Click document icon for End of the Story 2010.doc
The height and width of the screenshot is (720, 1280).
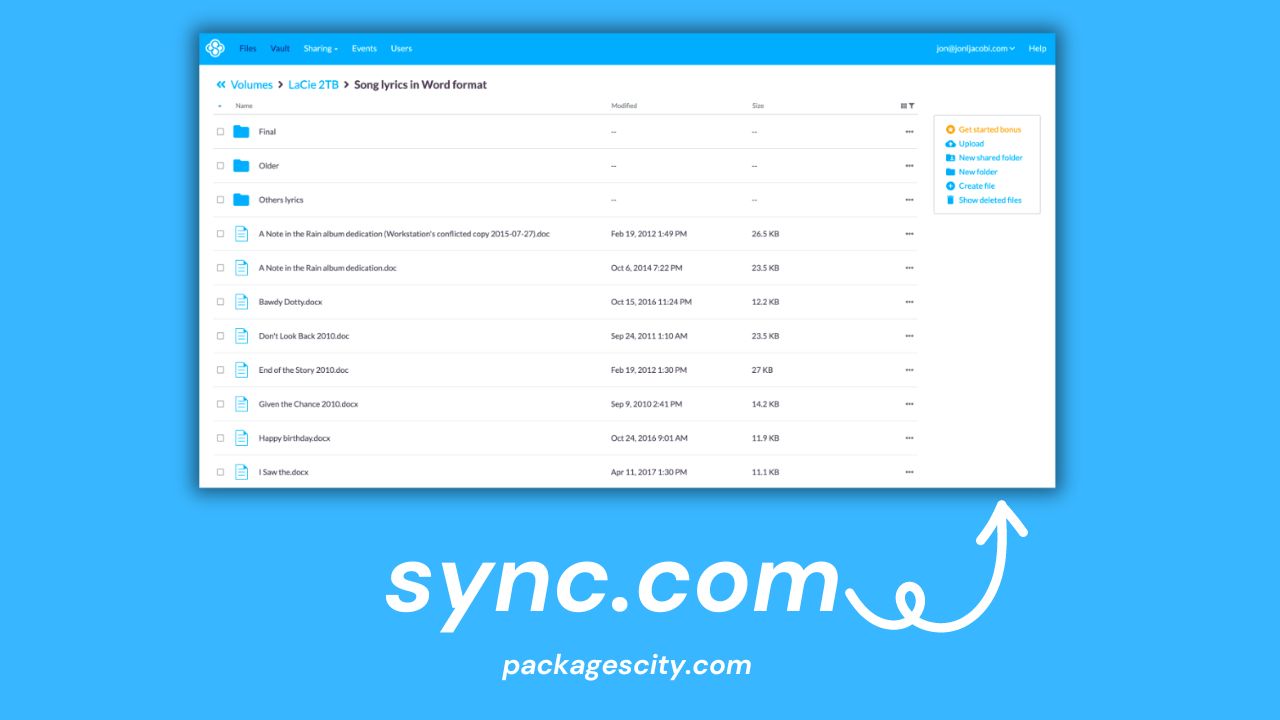click(241, 370)
